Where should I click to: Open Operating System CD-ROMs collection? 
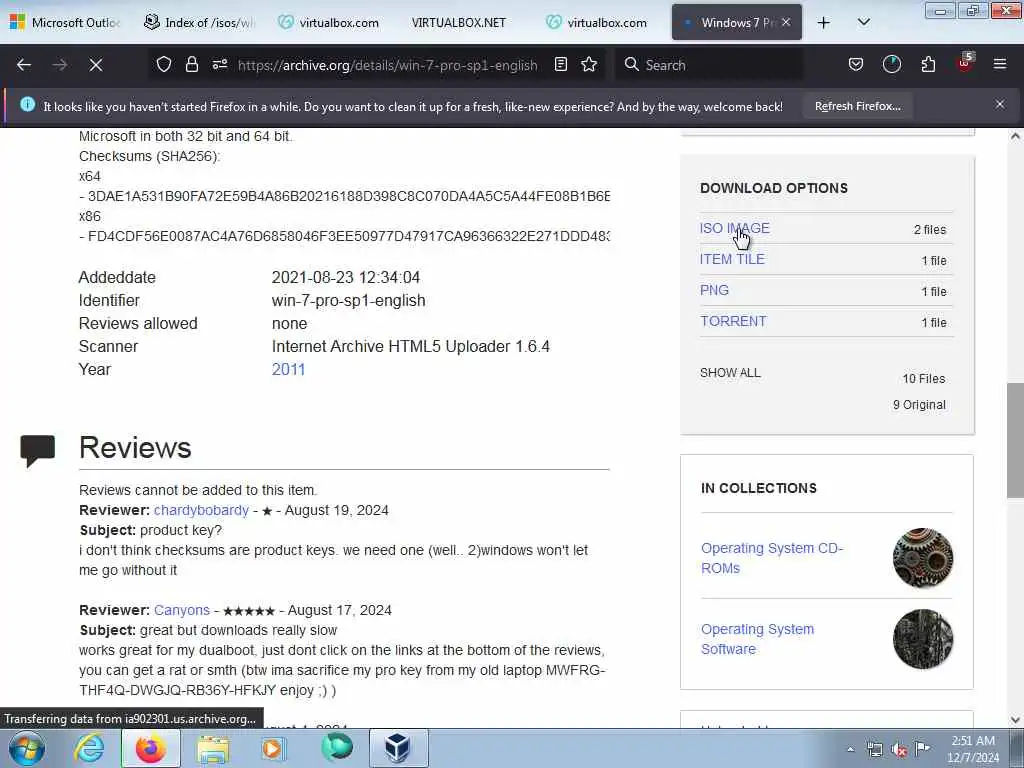tap(772, 558)
